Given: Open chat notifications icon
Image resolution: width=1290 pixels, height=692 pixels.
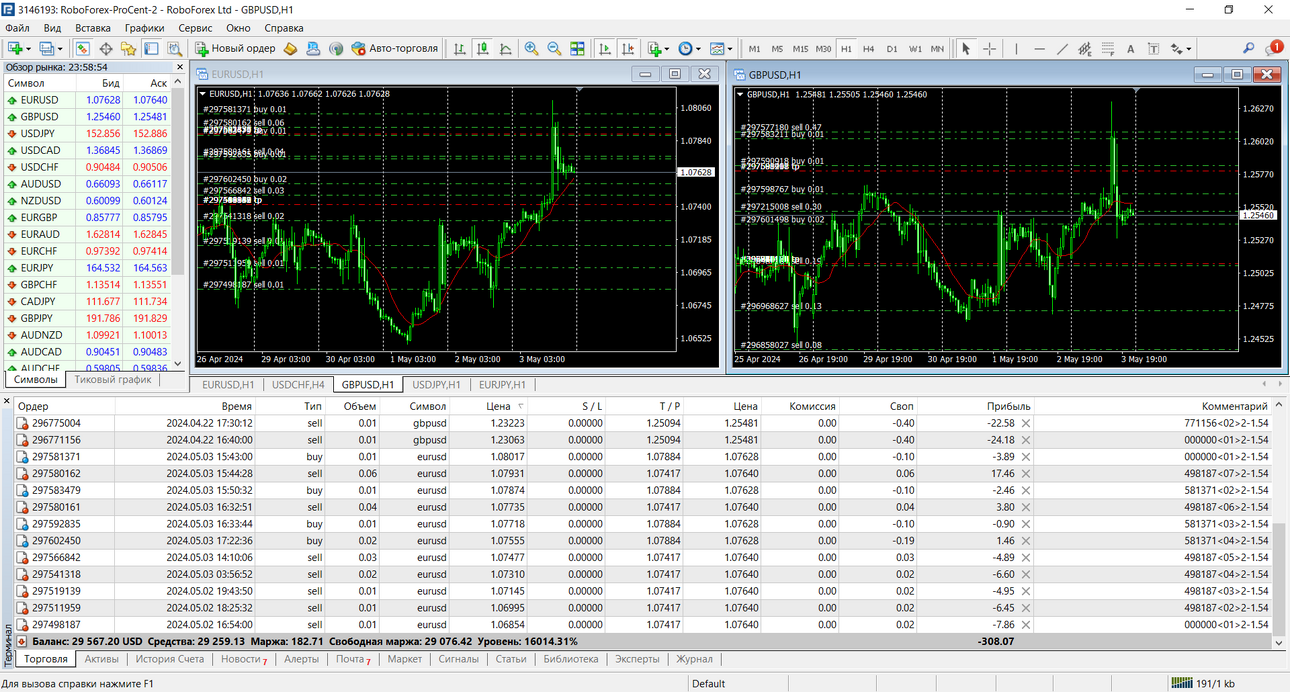Looking at the screenshot, I should (1274, 48).
